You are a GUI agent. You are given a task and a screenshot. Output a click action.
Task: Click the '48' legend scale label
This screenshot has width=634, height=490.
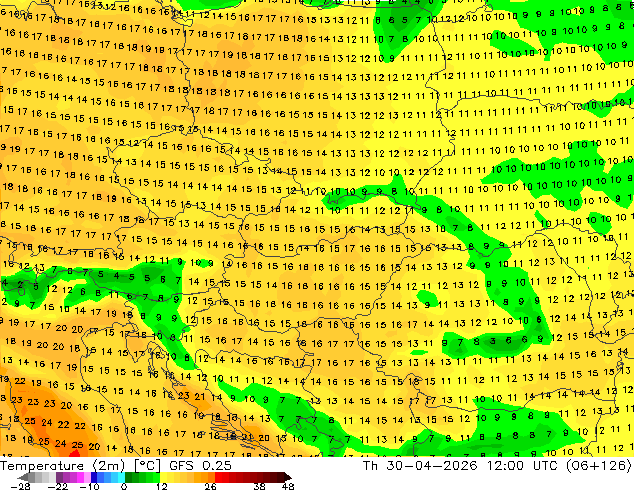(x=288, y=486)
